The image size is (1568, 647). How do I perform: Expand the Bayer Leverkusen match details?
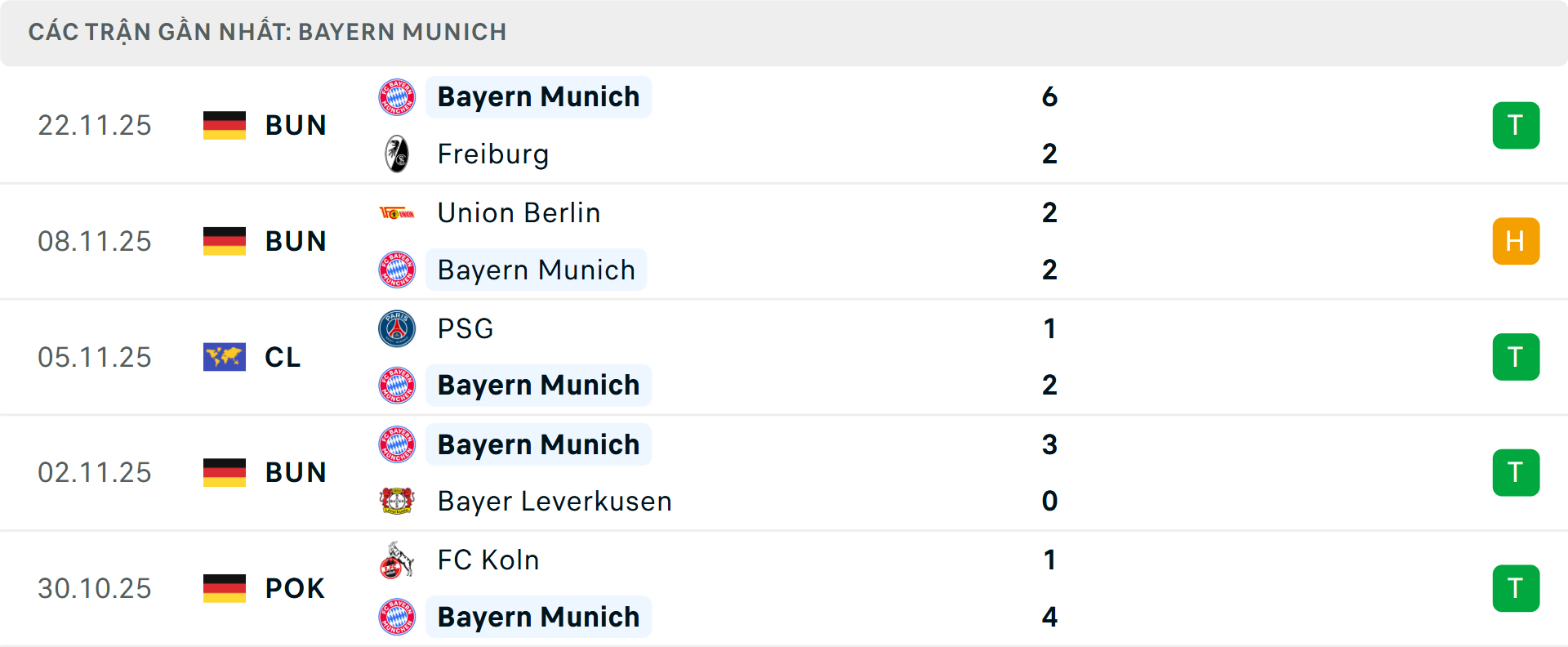[784, 472]
